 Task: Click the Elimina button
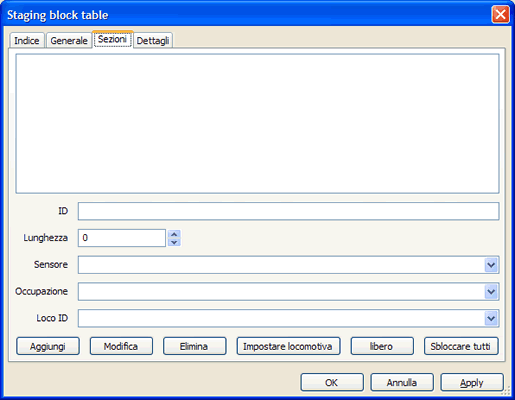[x=194, y=346]
